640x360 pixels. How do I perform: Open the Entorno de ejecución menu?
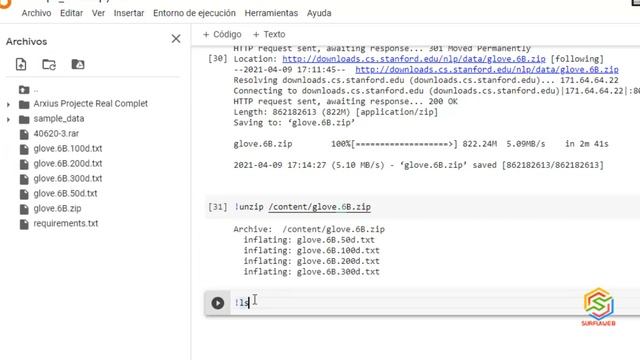[x=194, y=13]
